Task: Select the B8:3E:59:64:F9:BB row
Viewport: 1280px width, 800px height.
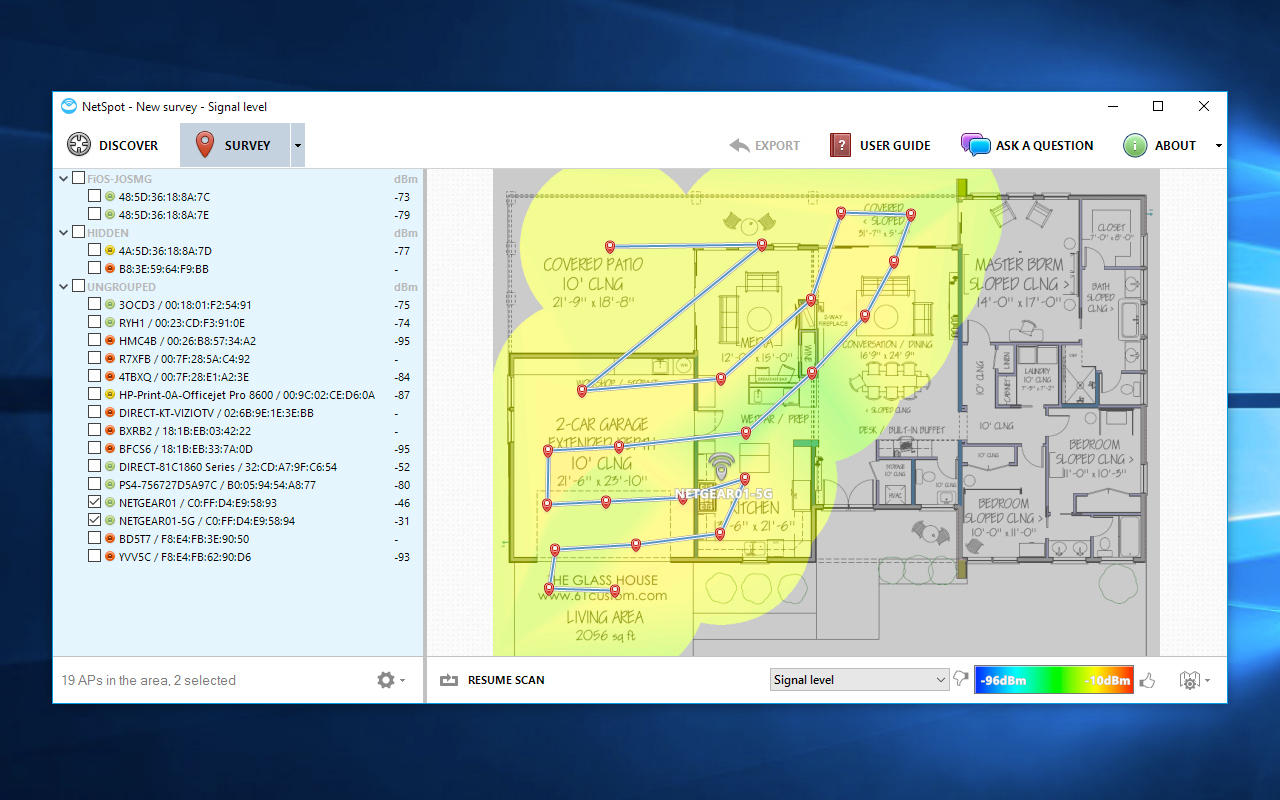Action: coord(239,268)
